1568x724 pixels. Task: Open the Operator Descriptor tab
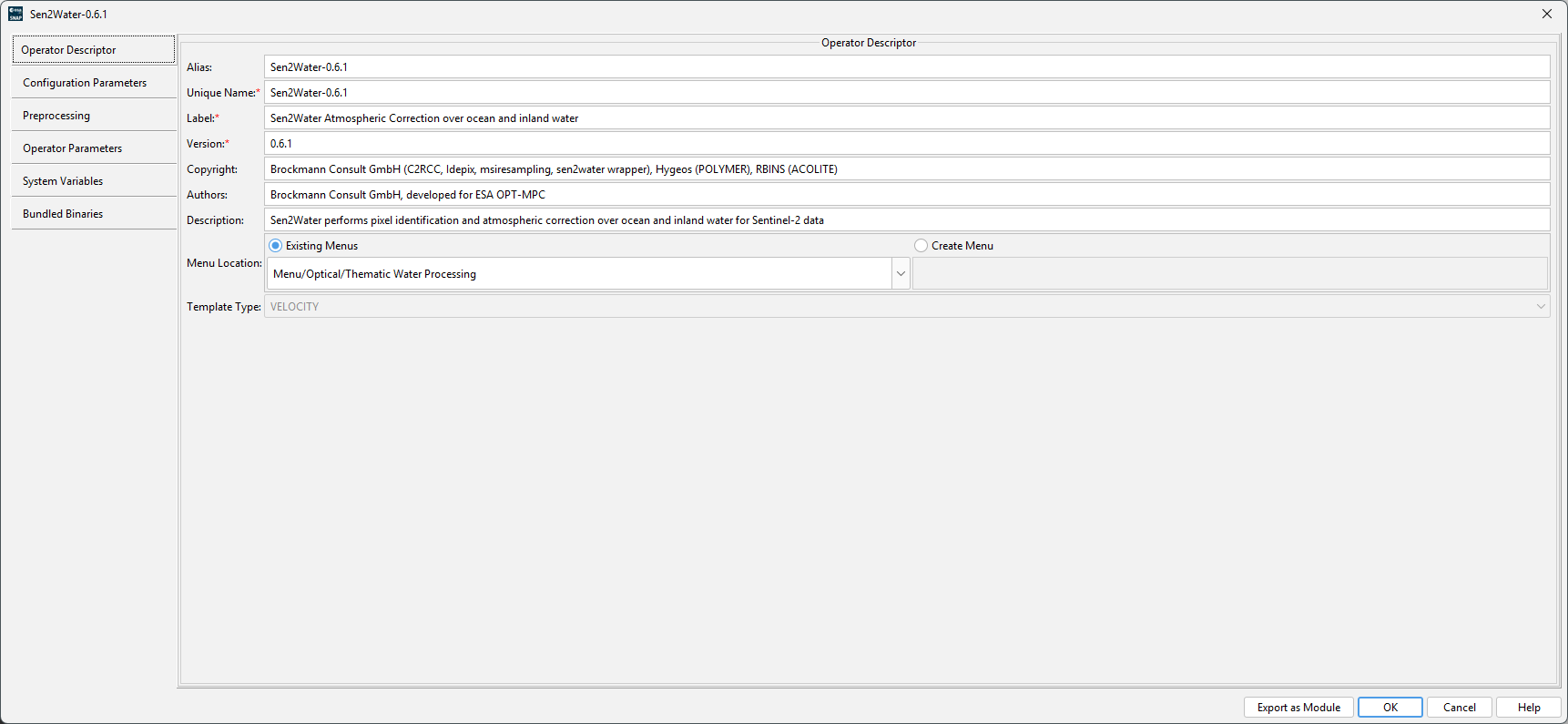94,50
